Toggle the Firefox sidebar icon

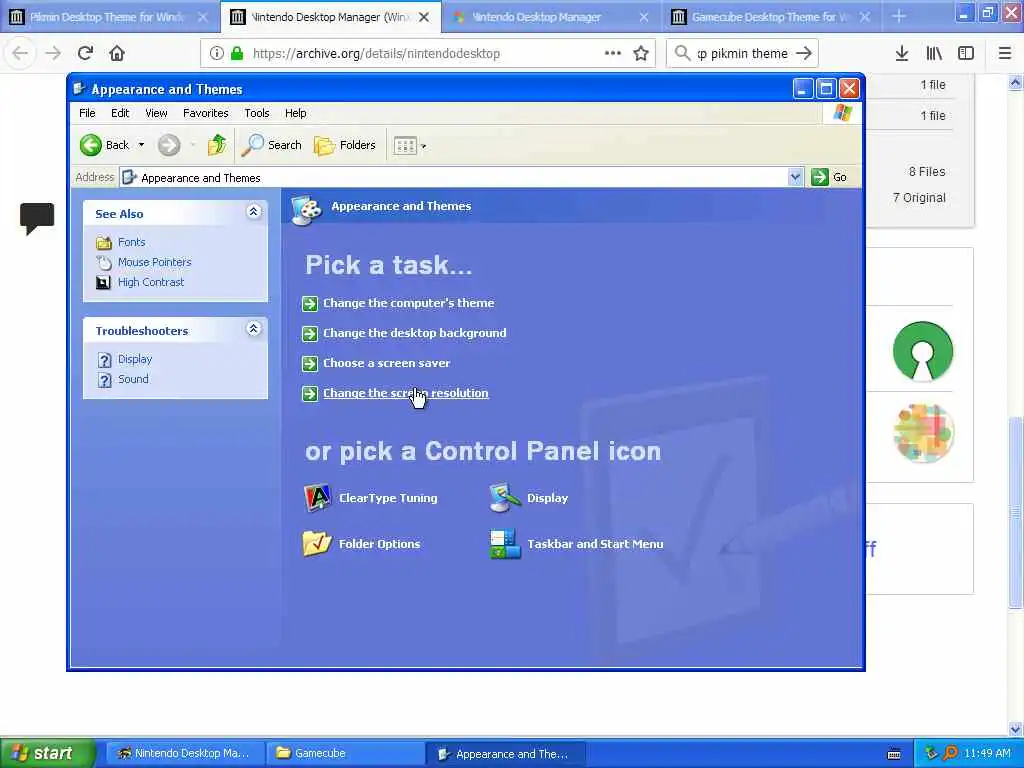(966, 53)
